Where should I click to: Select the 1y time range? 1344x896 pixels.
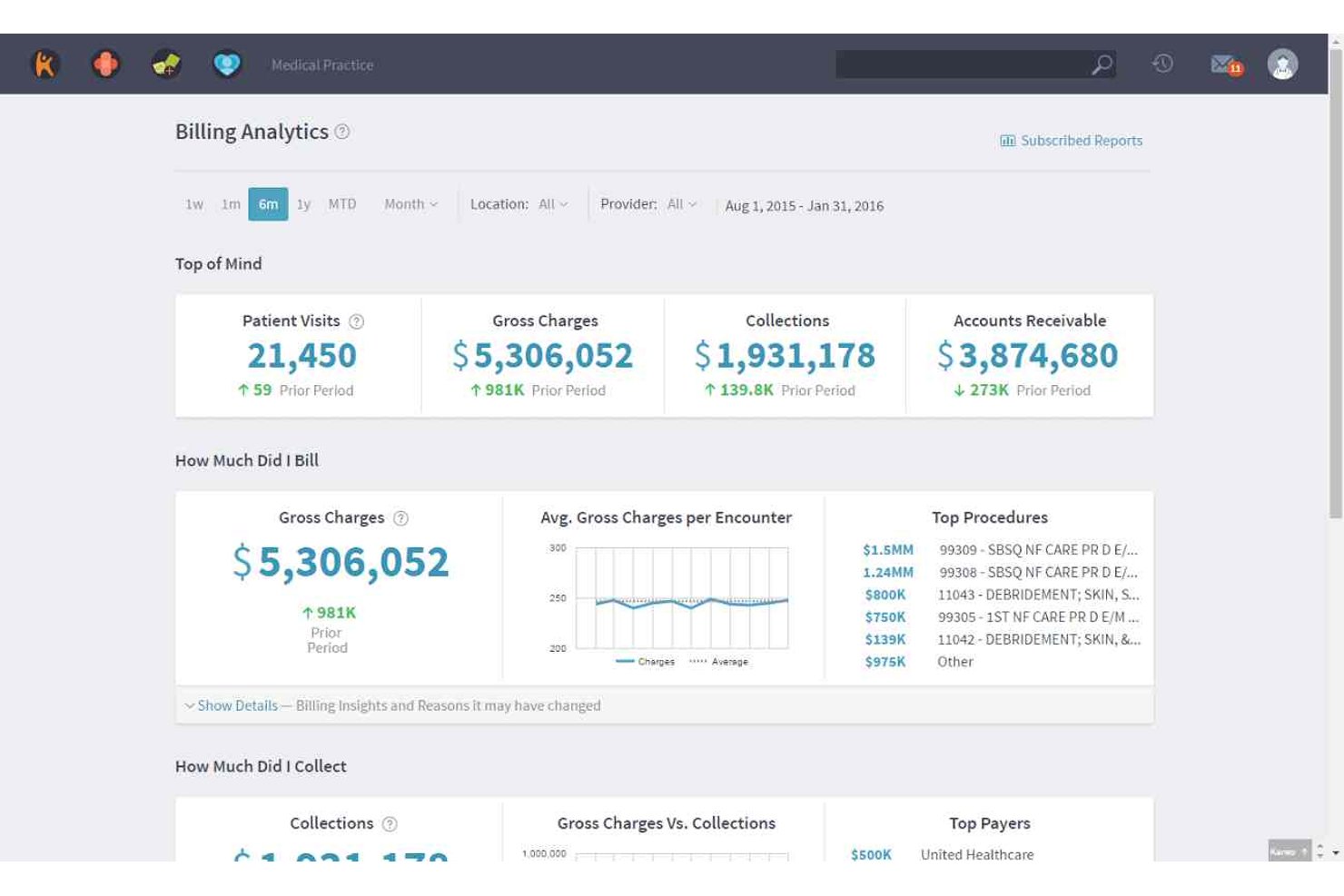(x=303, y=204)
